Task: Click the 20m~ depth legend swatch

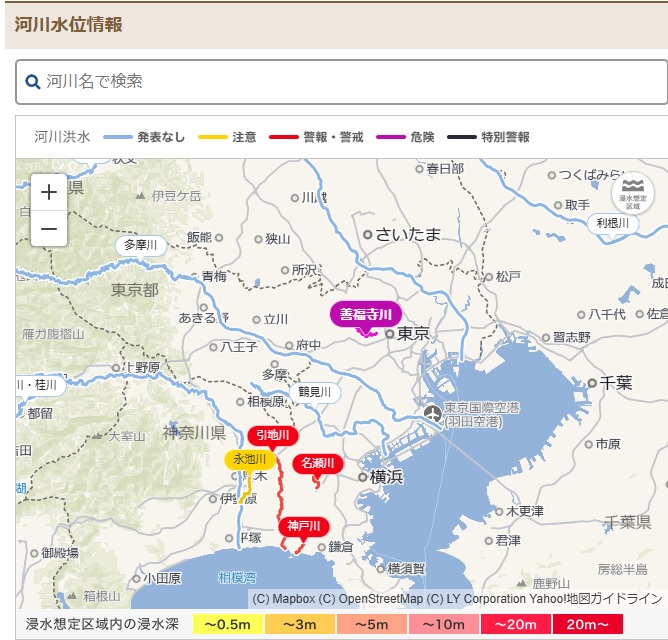Action: click(587, 625)
